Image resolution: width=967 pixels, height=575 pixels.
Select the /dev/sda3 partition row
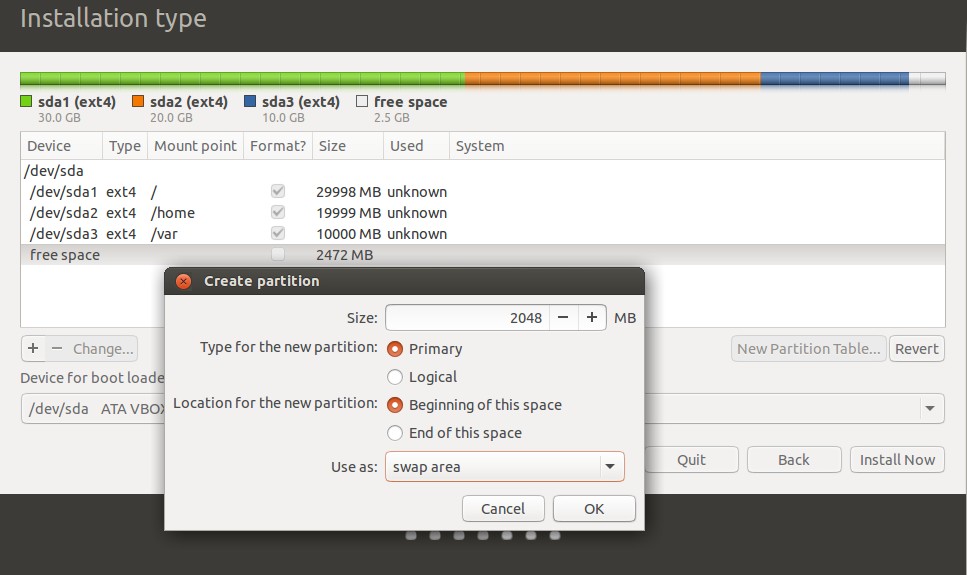[x=482, y=234]
